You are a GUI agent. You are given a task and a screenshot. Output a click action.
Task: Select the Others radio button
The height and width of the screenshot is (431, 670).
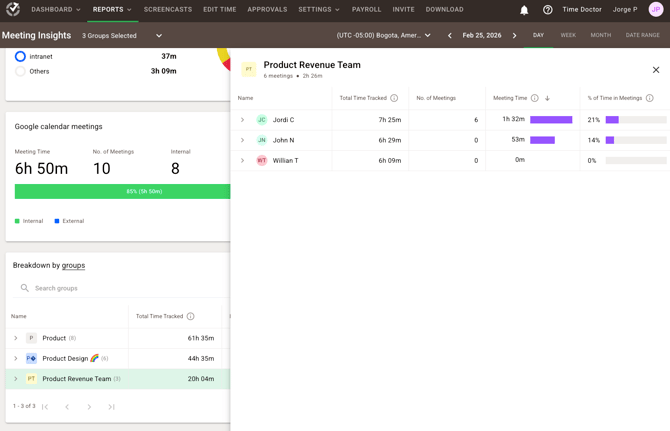coord(20,72)
